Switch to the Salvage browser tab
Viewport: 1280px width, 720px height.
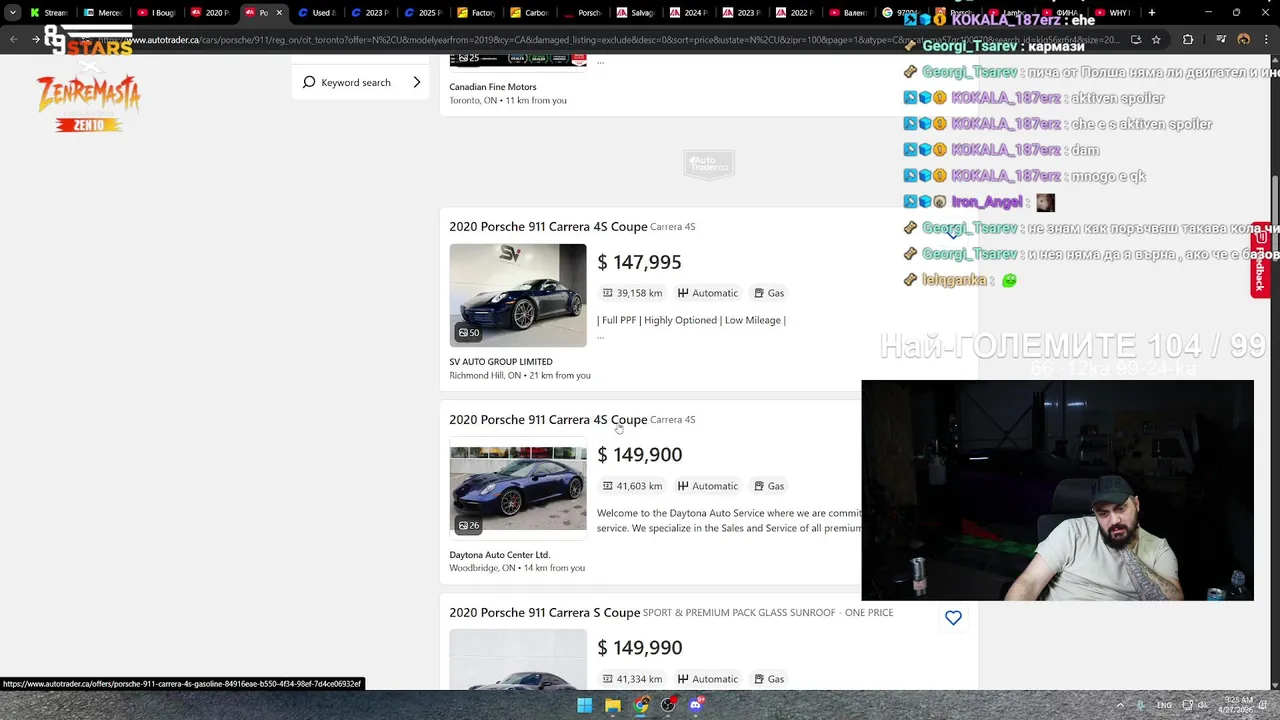point(636,13)
